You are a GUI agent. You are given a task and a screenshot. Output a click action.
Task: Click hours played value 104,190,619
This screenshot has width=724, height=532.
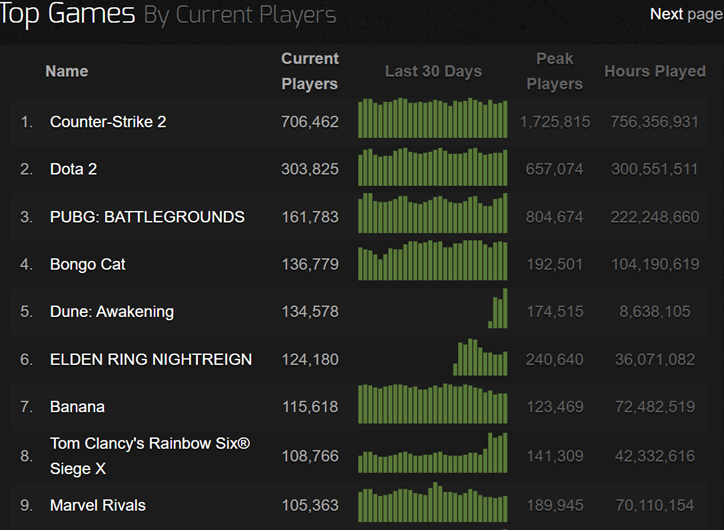click(x=655, y=264)
